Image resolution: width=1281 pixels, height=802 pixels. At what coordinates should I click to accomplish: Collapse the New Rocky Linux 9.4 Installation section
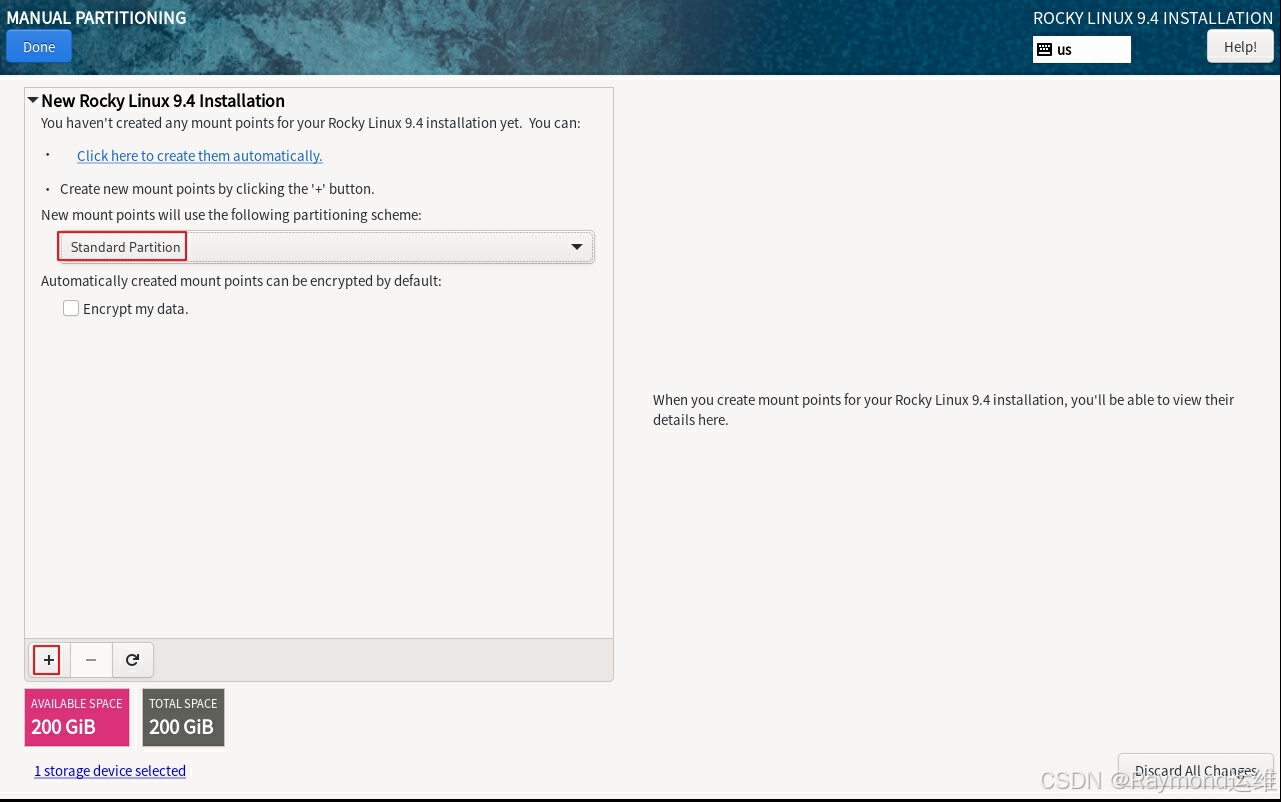(x=33, y=100)
